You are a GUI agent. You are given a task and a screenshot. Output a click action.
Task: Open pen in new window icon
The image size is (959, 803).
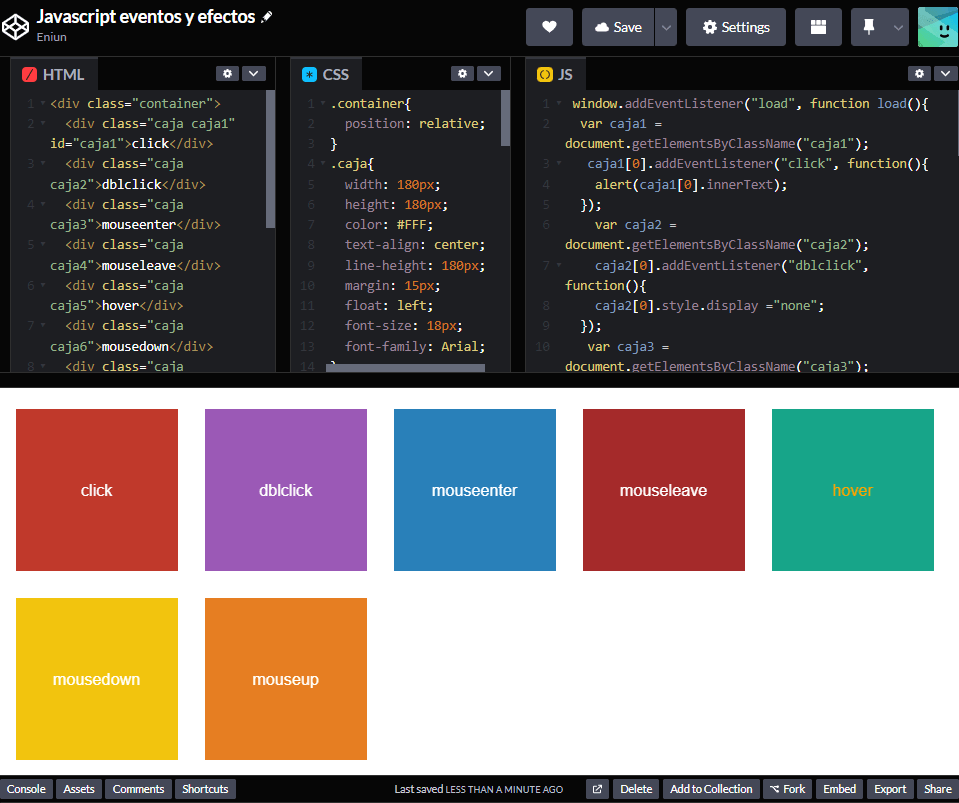tap(598, 789)
